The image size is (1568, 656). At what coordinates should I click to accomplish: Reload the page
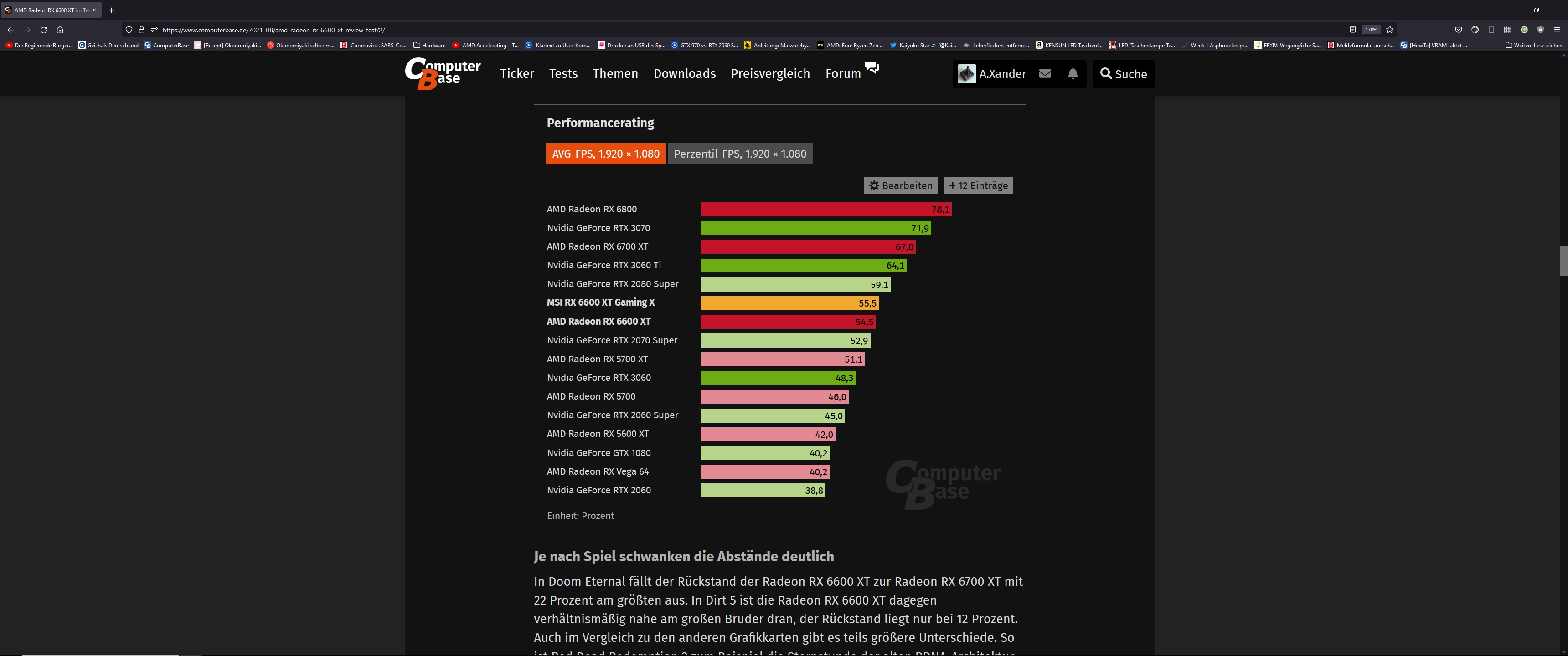pos(44,29)
